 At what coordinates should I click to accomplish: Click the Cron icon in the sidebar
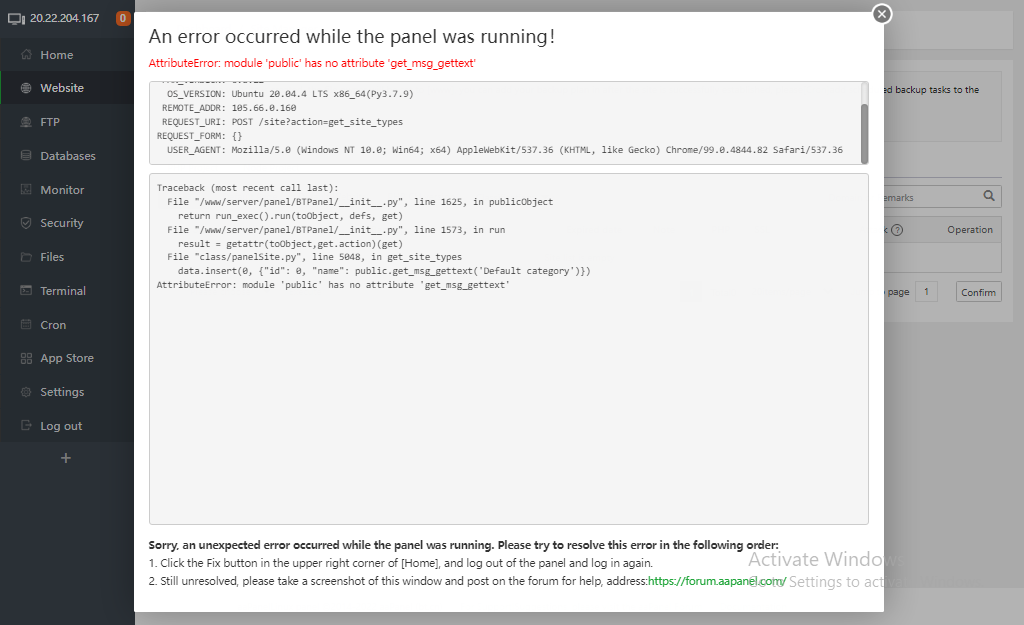click(x=26, y=325)
